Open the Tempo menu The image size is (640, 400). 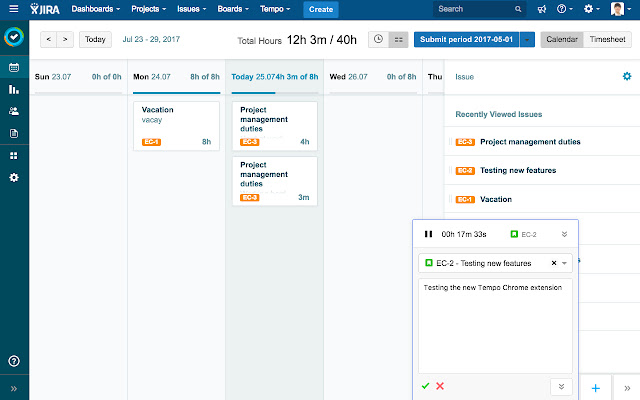pos(278,9)
